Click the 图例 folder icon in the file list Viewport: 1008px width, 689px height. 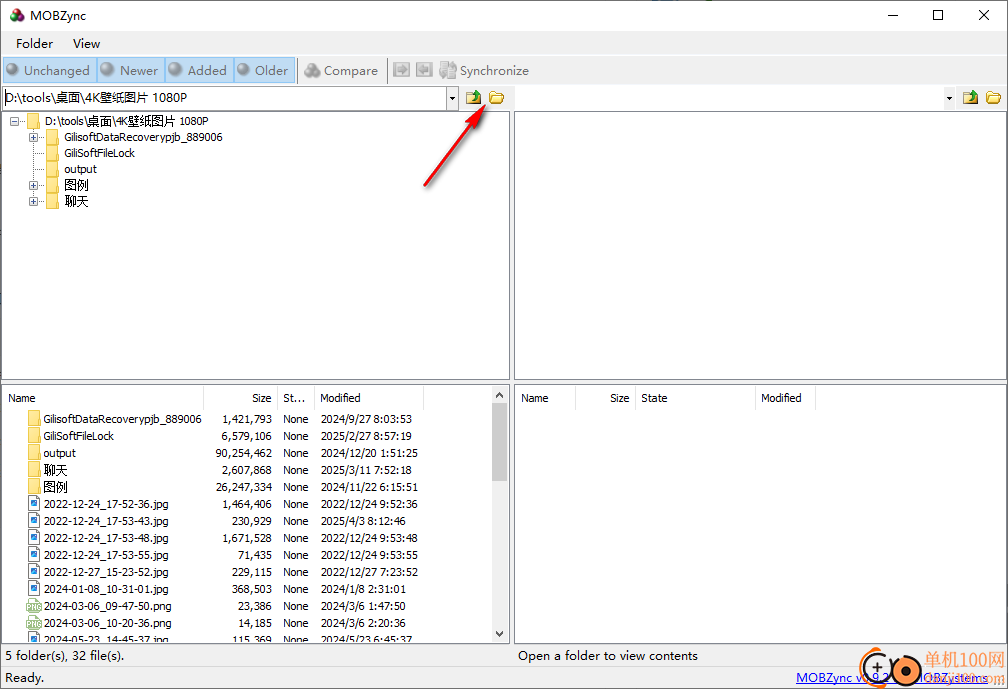coord(34,487)
